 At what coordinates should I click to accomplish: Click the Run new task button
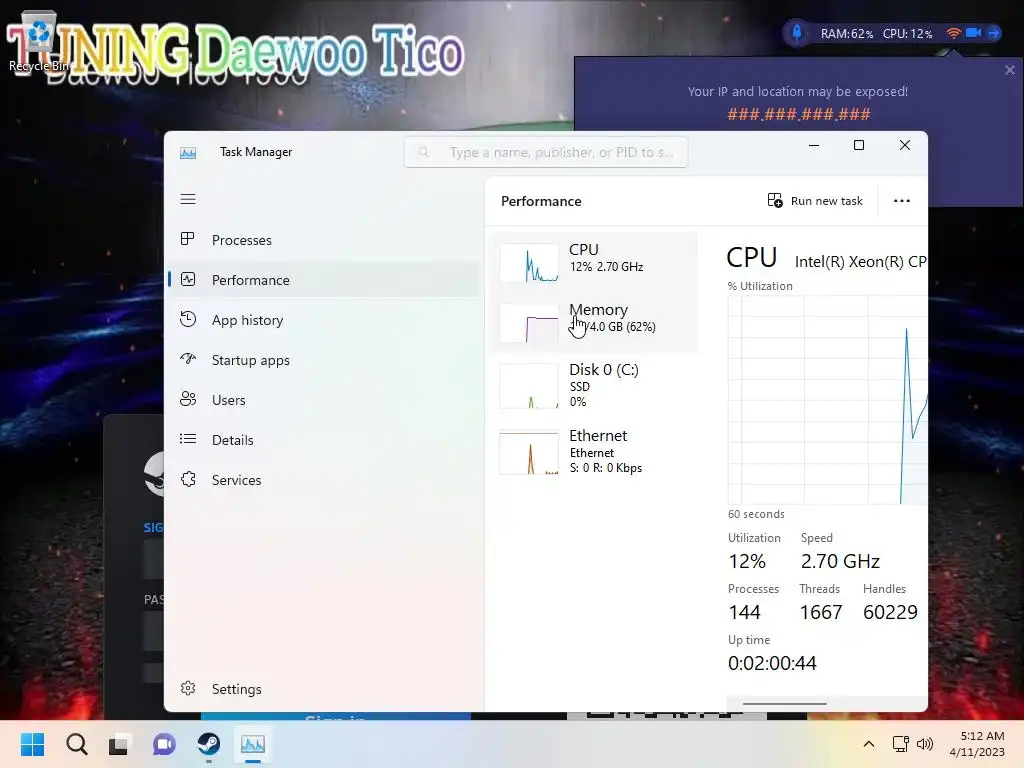(x=815, y=200)
